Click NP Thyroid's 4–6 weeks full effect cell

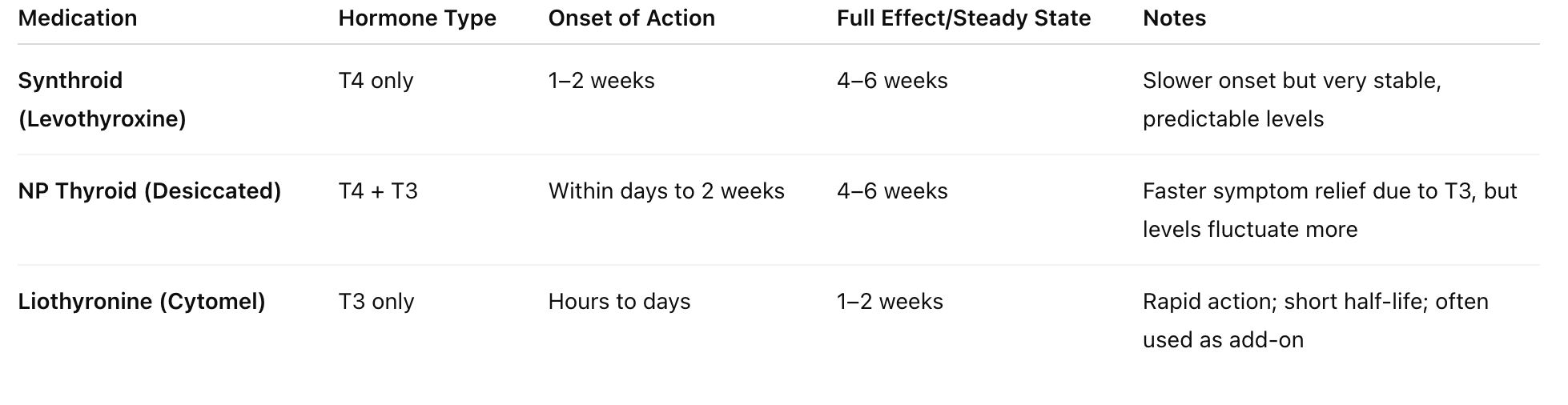pyautogui.click(x=892, y=191)
